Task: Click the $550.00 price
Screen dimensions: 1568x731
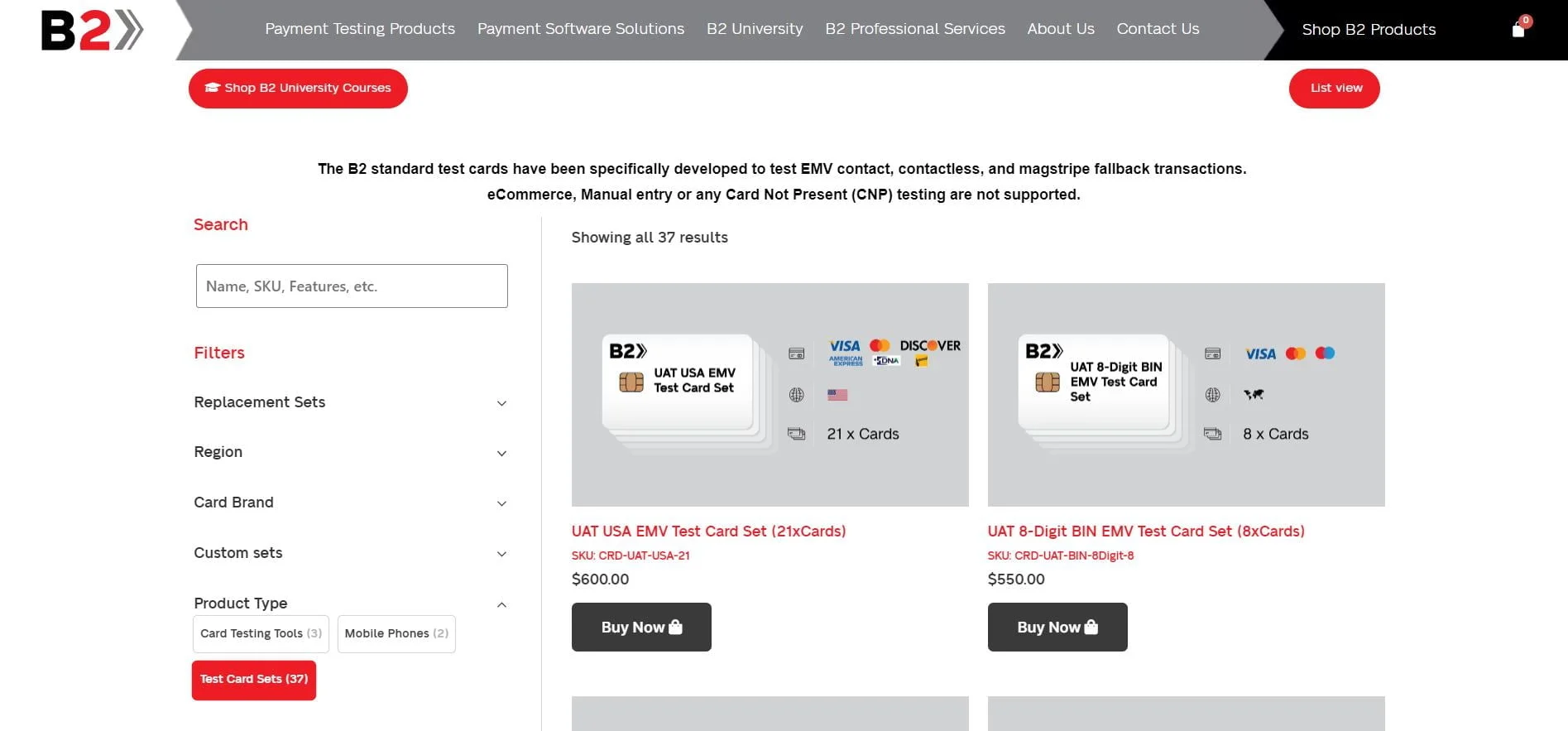Action: [1016, 580]
